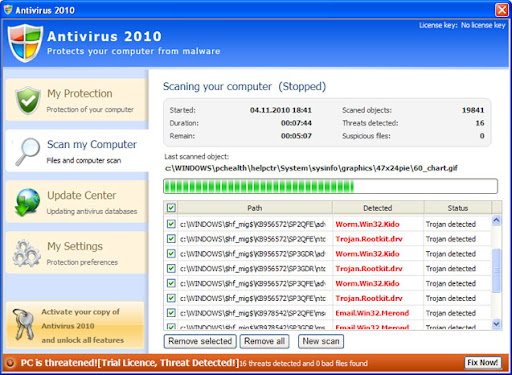Click the red warning status bar icon

pos(10,363)
